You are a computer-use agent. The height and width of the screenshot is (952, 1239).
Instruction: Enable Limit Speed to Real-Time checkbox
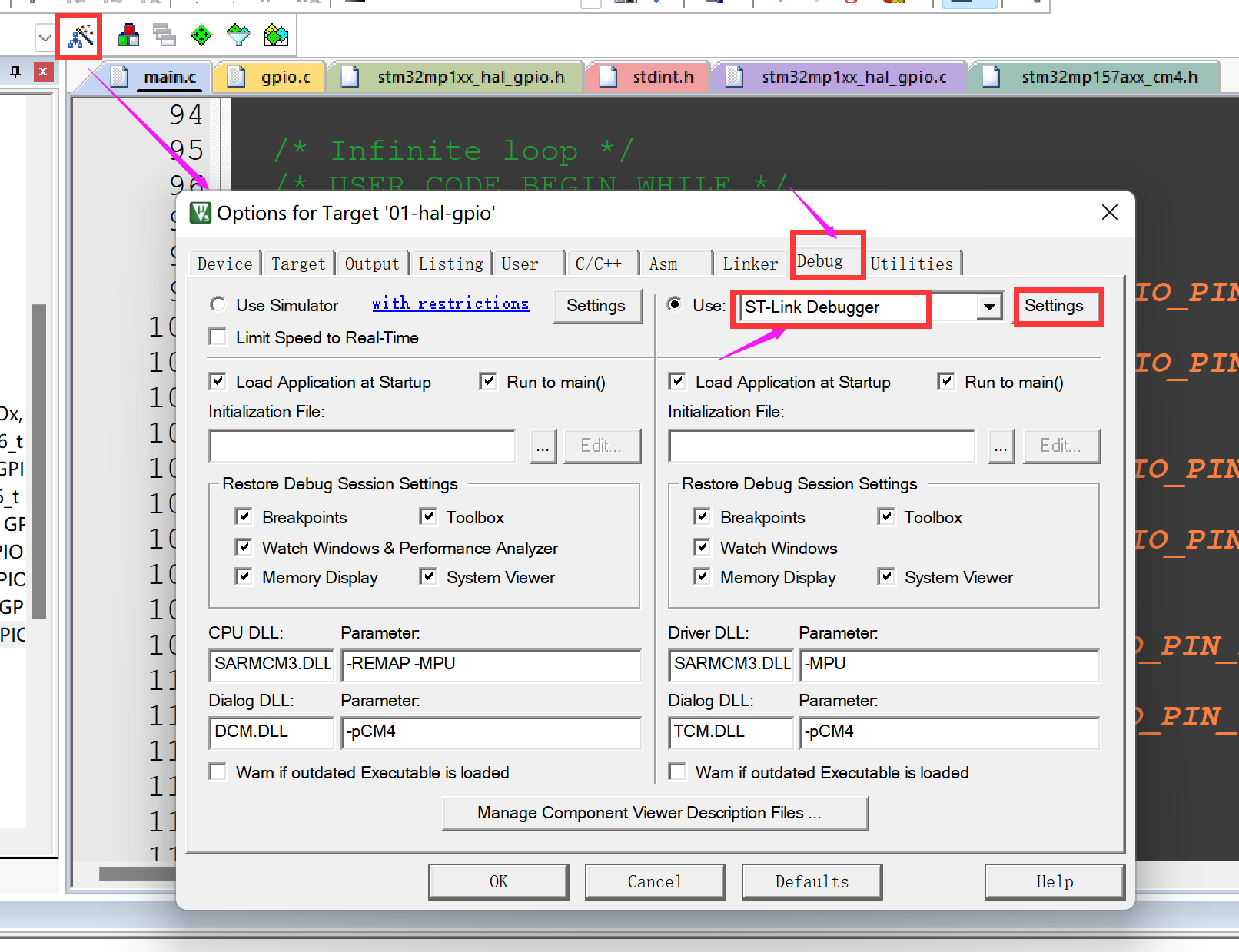click(218, 337)
